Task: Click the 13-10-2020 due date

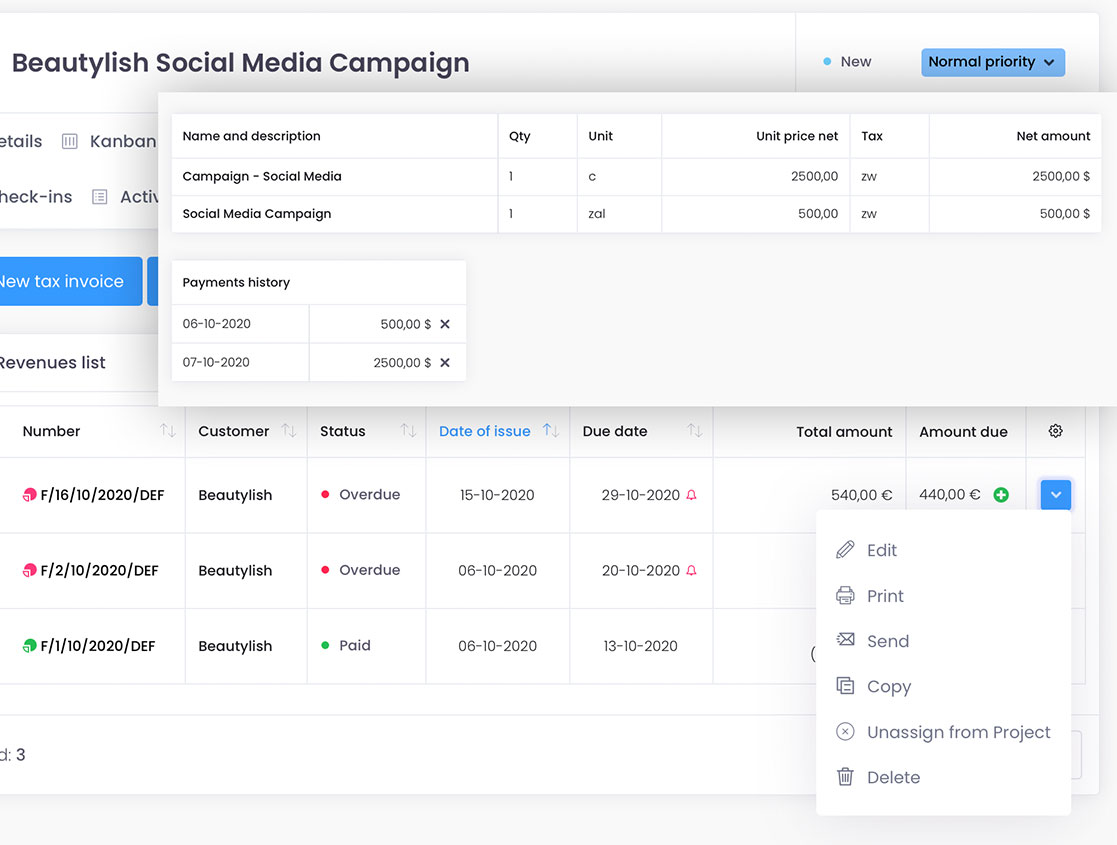Action: 640,646
